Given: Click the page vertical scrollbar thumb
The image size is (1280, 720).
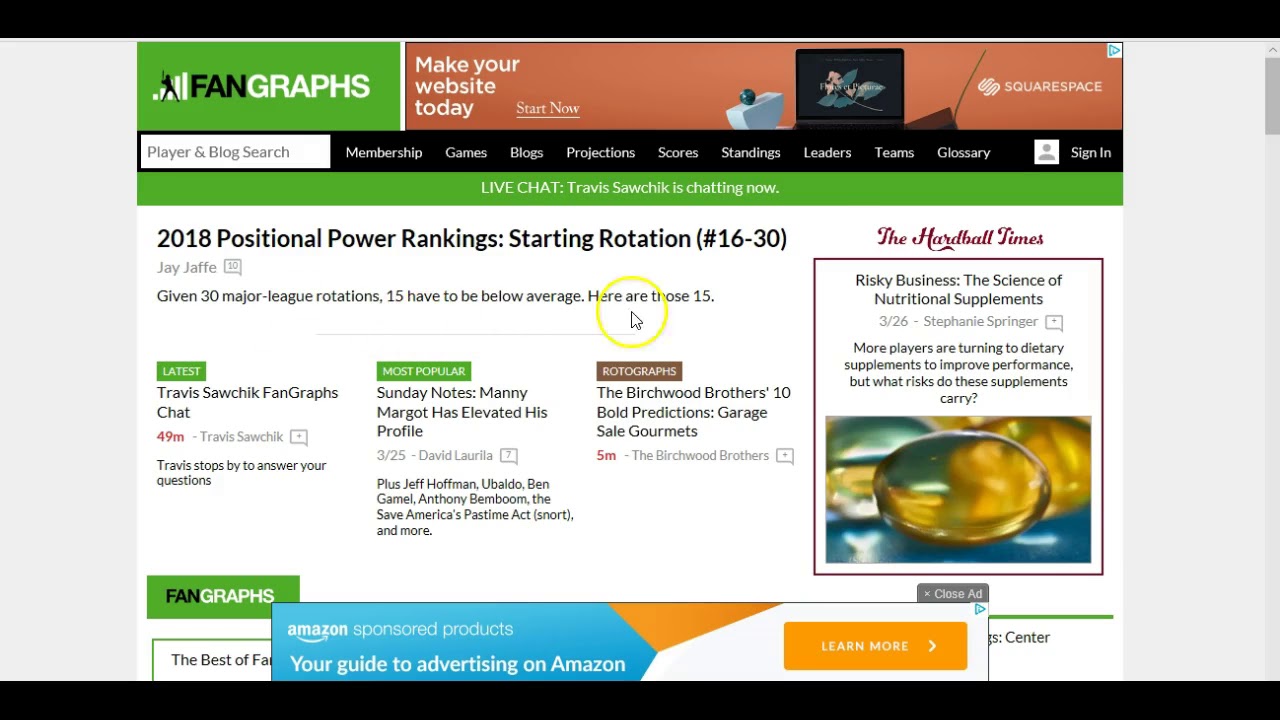Looking at the screenshot, I should (x=1272, y=96).
